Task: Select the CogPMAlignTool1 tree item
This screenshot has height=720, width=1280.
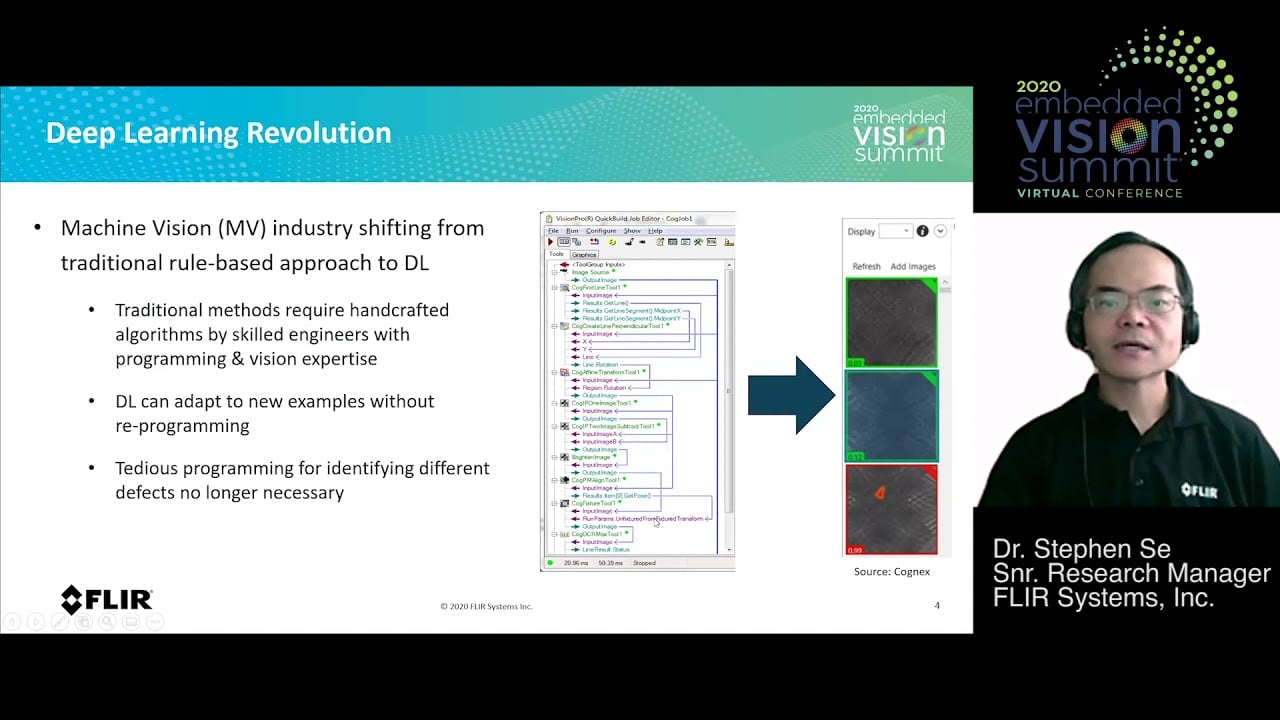Action: (x=596, y=480)
